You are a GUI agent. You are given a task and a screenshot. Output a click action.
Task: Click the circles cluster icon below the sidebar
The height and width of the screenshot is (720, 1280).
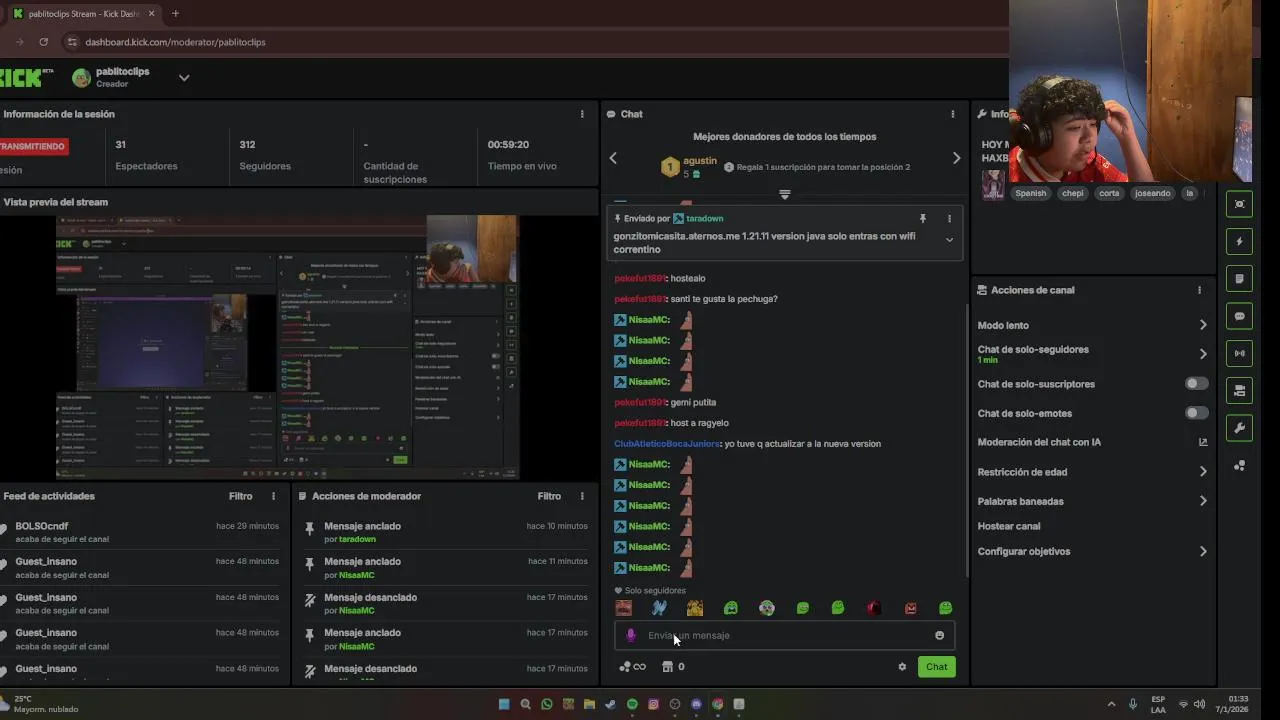click(1240, 465)
